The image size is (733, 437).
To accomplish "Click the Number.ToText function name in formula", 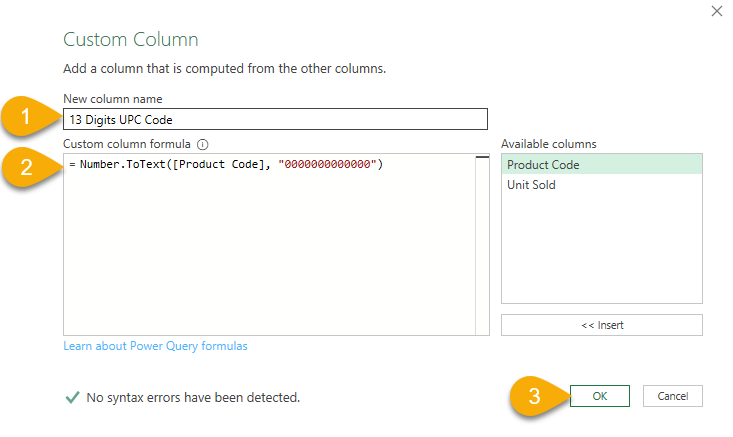I will point(115,164).
